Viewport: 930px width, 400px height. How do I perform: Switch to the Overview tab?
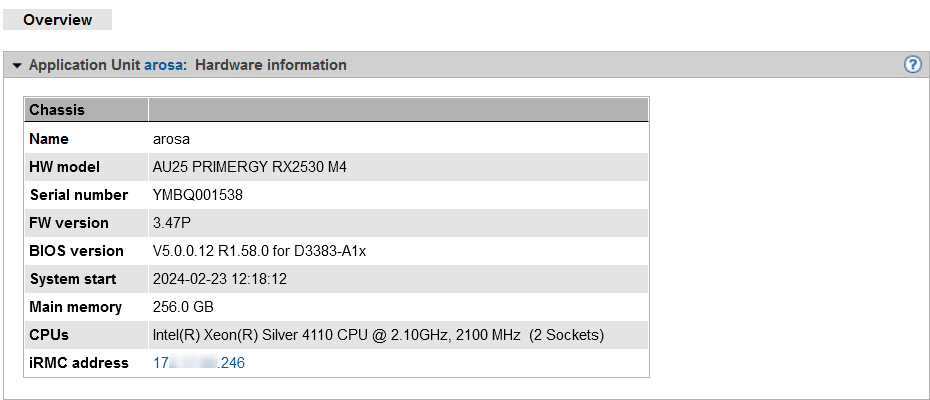coord(57,19)
